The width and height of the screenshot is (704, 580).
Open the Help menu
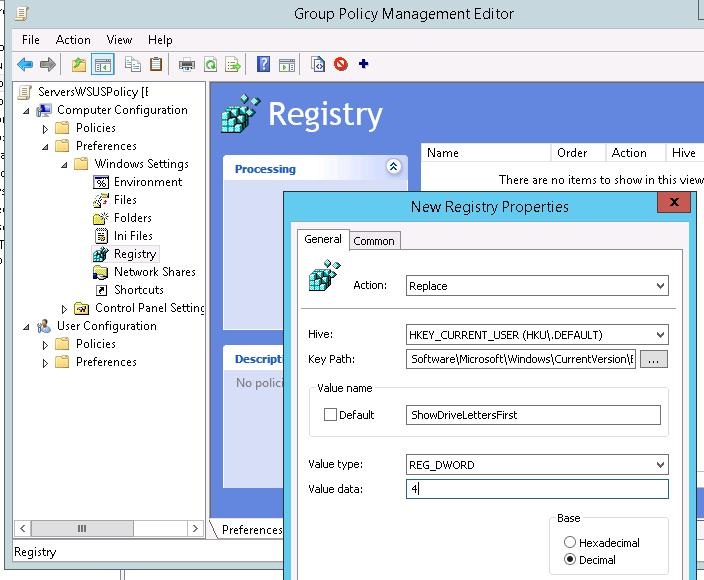(x=160, y=40)
